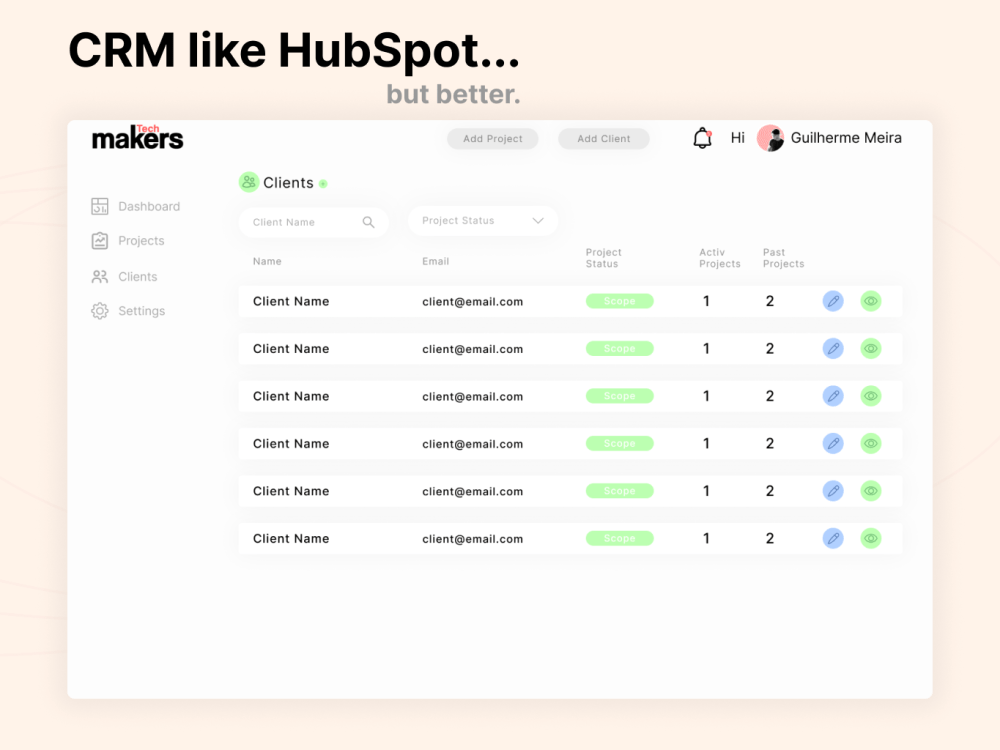Image resolution: width=1000 pixels, height=750 pixels.
Task: Click the green Scope status badge on row two
Action: tap(619, 348)
